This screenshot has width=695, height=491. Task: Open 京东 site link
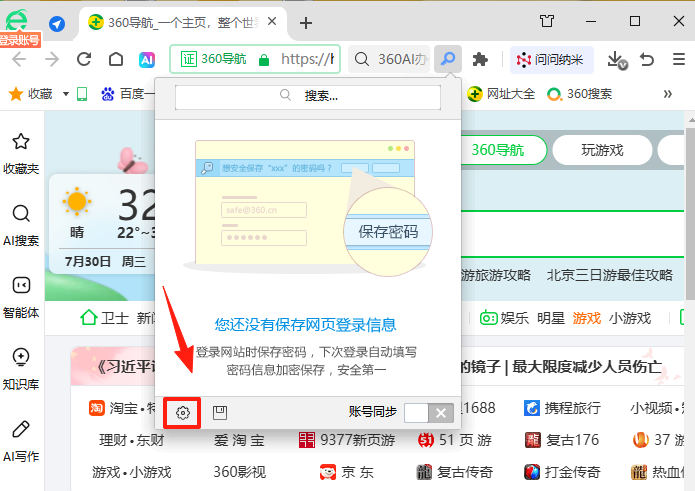pyautogui.click(x=347, y=472)
